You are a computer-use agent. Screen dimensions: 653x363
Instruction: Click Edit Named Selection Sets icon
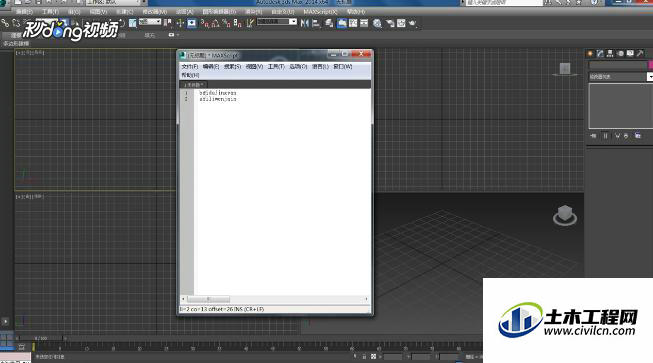pyautogui.click(x=250, y=23)
